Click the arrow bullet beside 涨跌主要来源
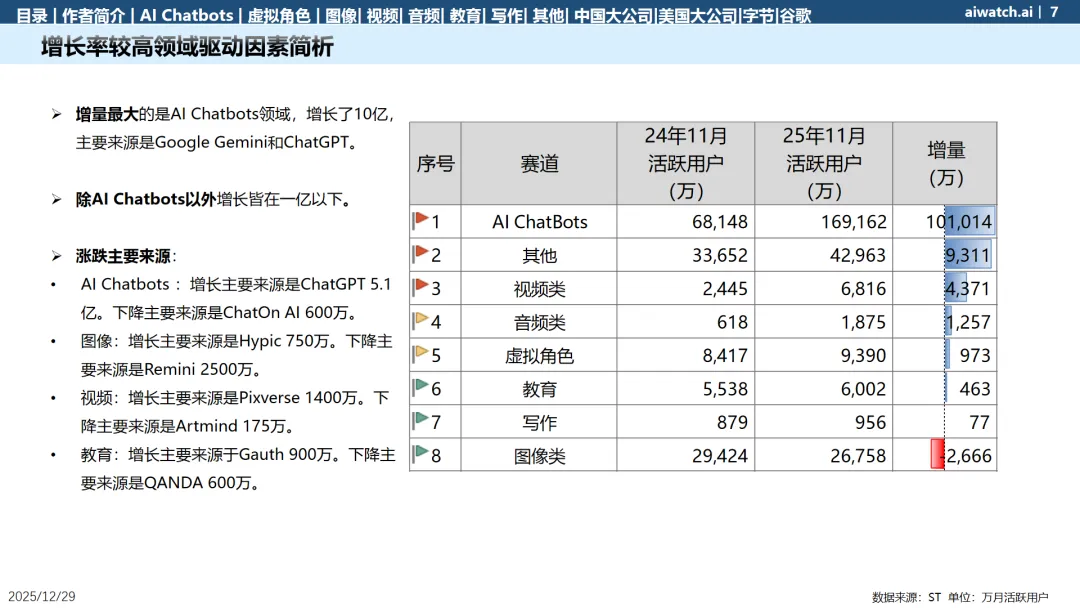This screenshot has width=1080, height=608. pos(56,256)
